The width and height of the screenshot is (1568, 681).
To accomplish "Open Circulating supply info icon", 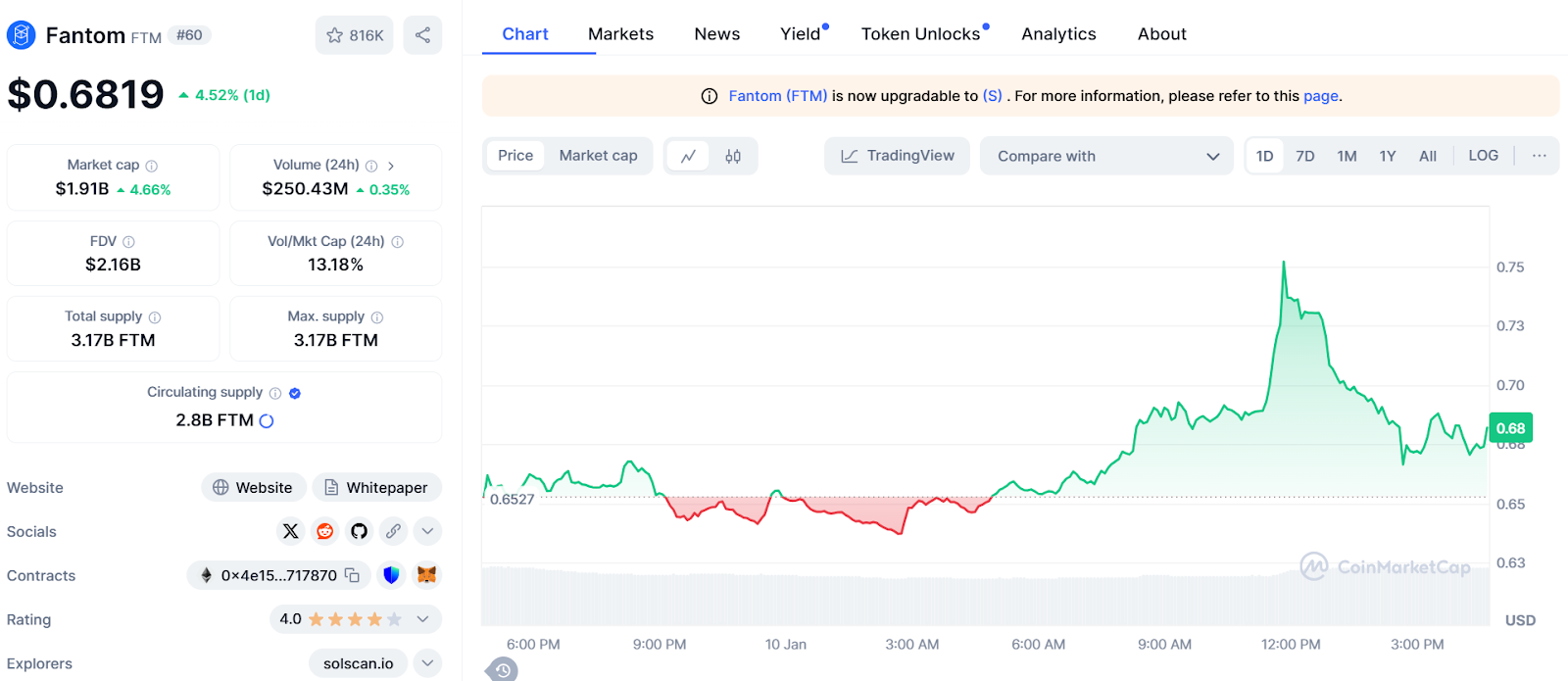I will pos(275,393).
